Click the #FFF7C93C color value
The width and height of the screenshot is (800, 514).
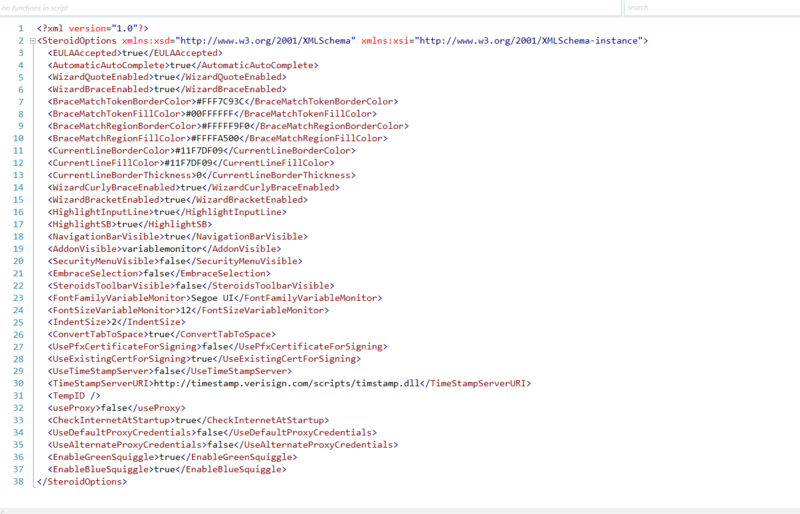[x=220, y=102]
